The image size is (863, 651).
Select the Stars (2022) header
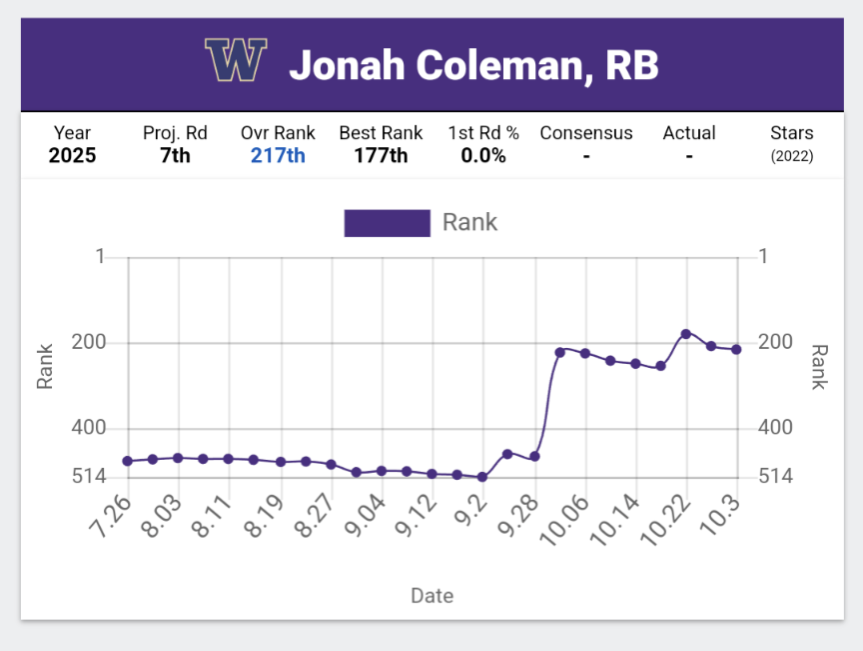click(x=791, y=133)
